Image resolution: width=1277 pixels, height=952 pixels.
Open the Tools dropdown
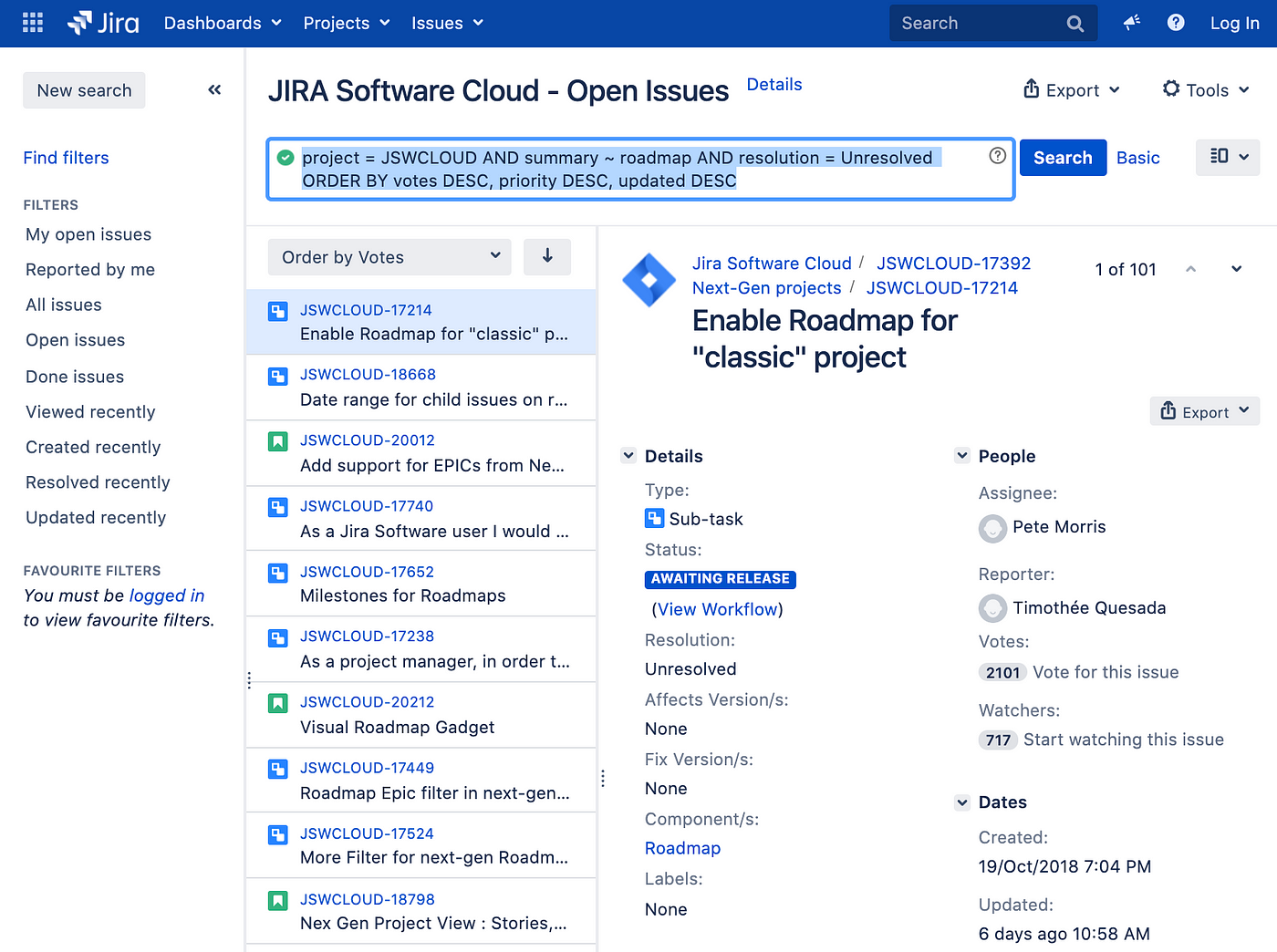pyautogui.click(x=1206, y=89)
